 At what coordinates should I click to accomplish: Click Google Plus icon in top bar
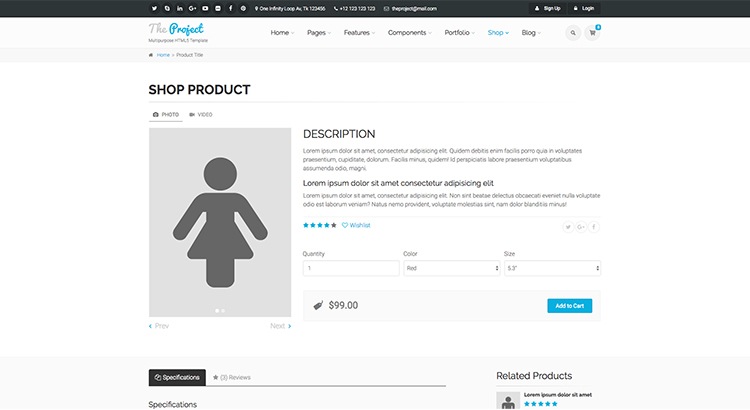192,8
